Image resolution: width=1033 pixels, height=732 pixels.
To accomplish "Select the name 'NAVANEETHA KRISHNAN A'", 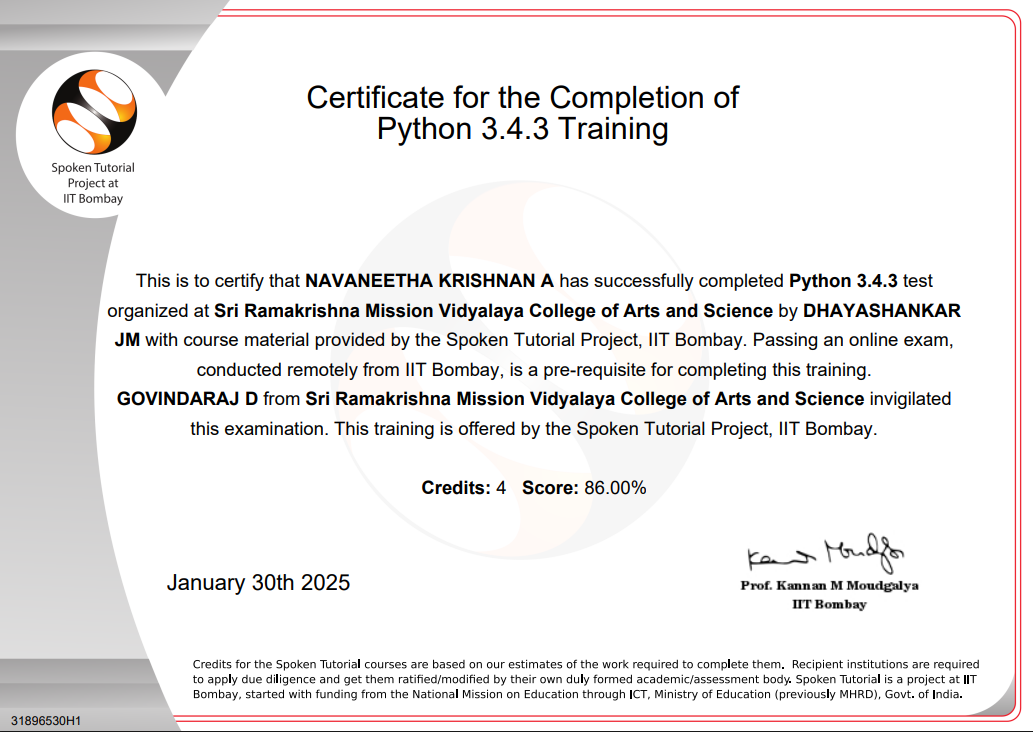I will (x=430, y=281).
